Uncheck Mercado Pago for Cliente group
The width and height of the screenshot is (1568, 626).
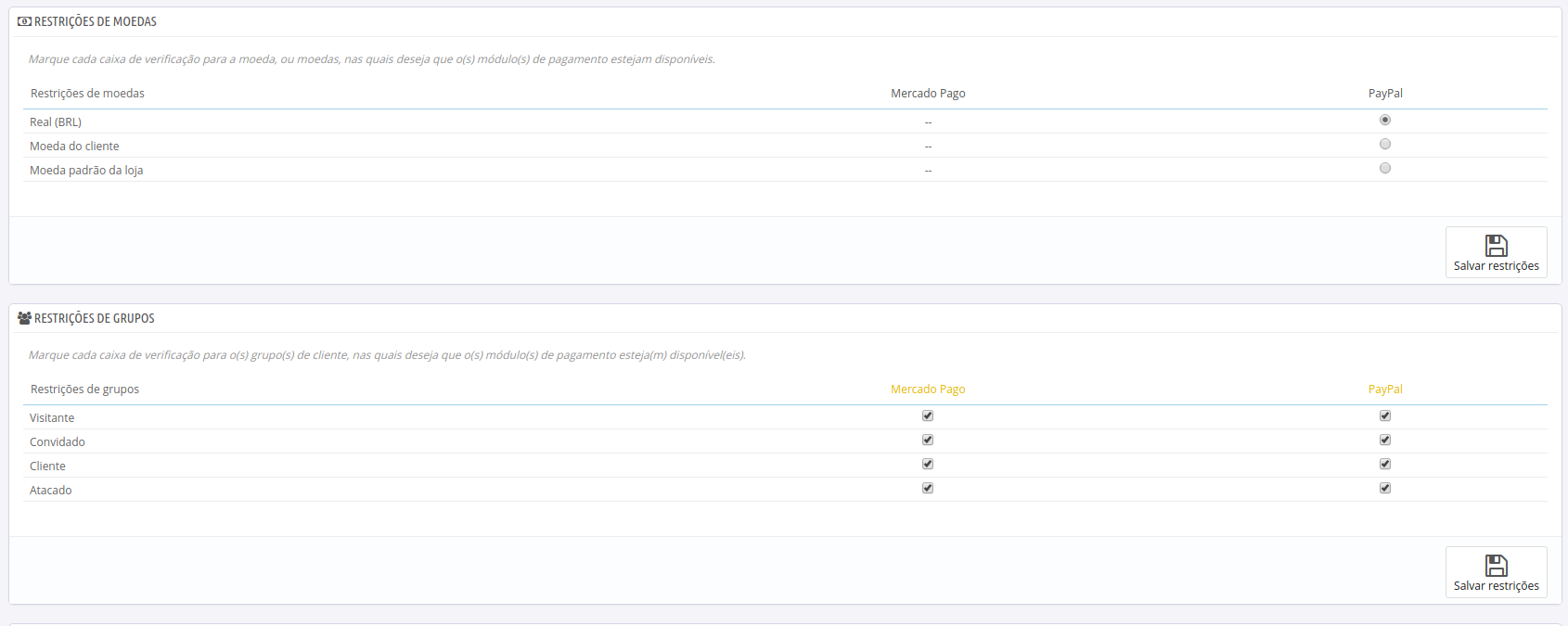pos(928,464)
